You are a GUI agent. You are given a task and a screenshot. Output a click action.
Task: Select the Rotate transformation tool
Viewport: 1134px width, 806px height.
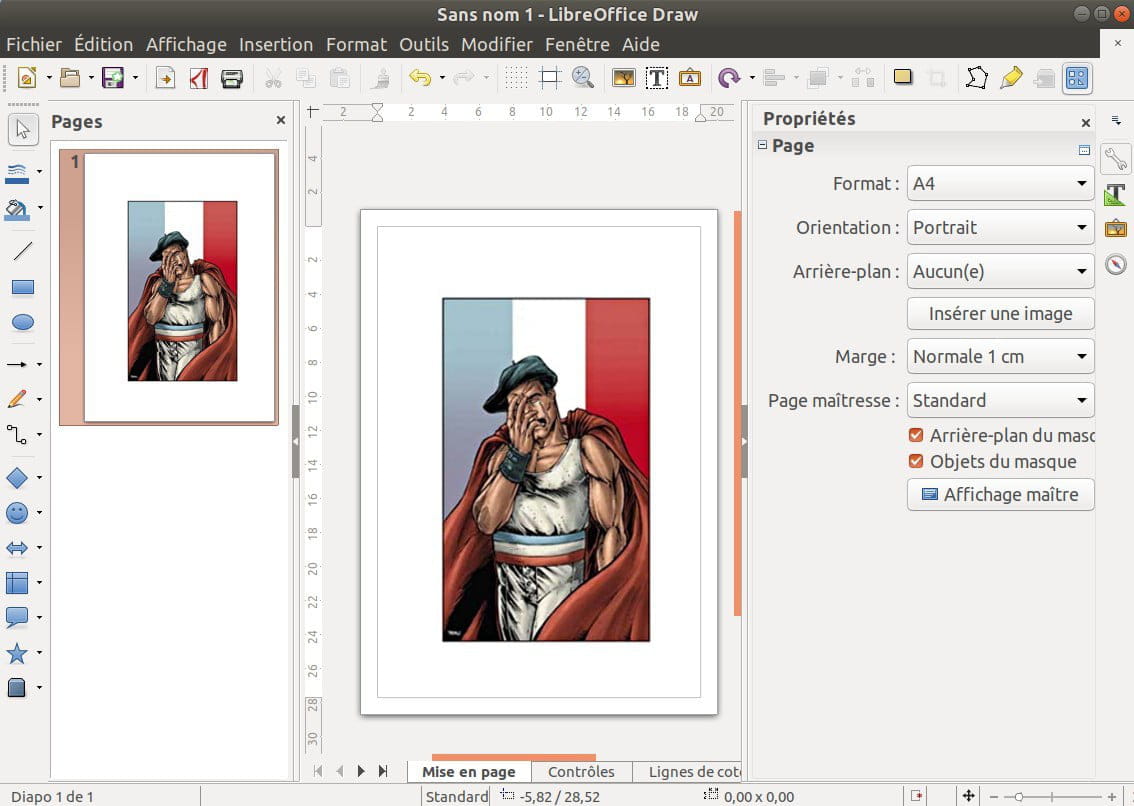pyautogui.click(x=728, y=77)
